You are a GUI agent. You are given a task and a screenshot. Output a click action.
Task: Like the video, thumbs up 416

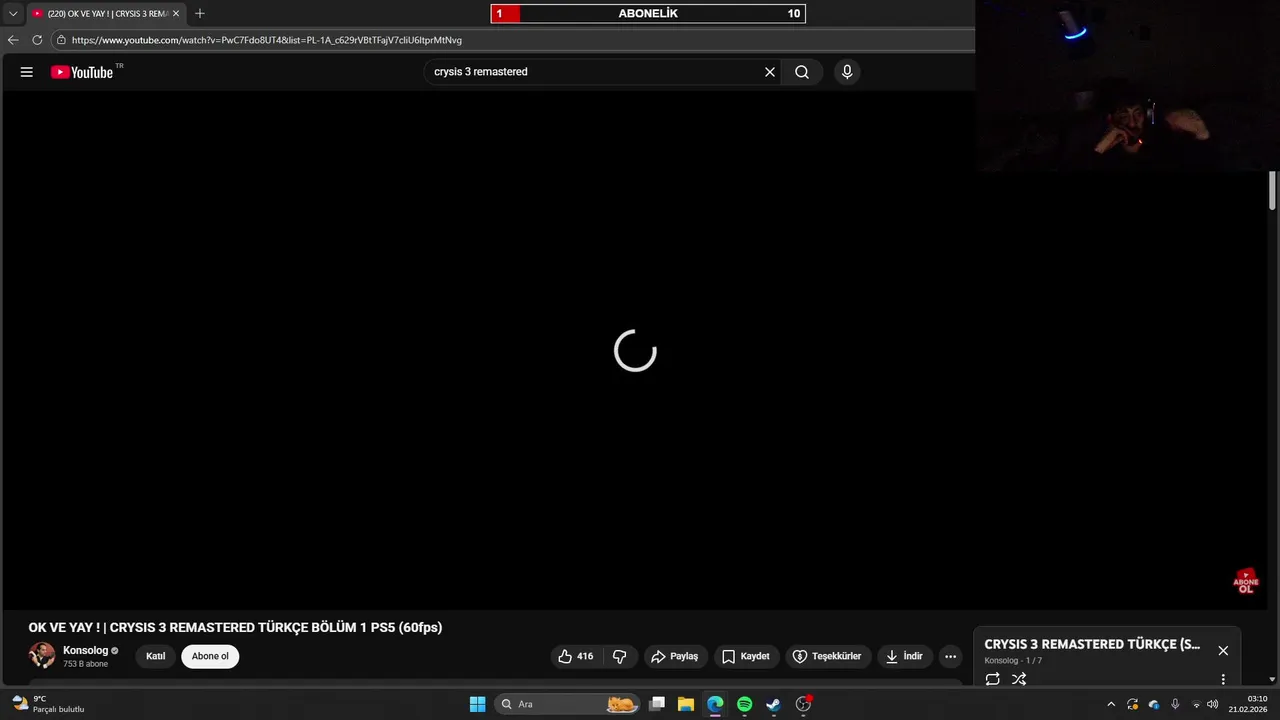[576, 656]
